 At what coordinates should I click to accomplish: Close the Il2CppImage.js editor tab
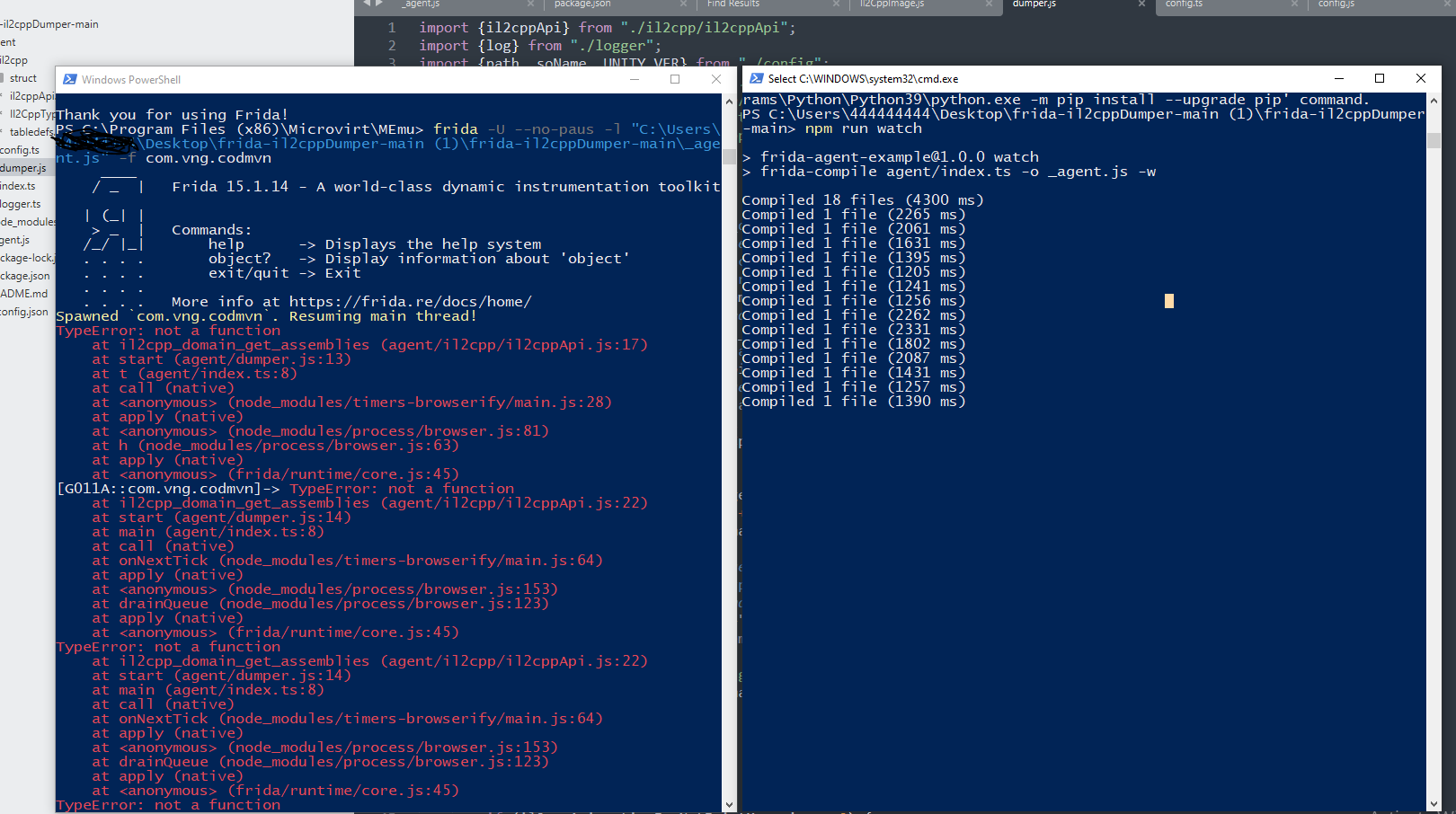pyautogui.click(x=989, y=4)
